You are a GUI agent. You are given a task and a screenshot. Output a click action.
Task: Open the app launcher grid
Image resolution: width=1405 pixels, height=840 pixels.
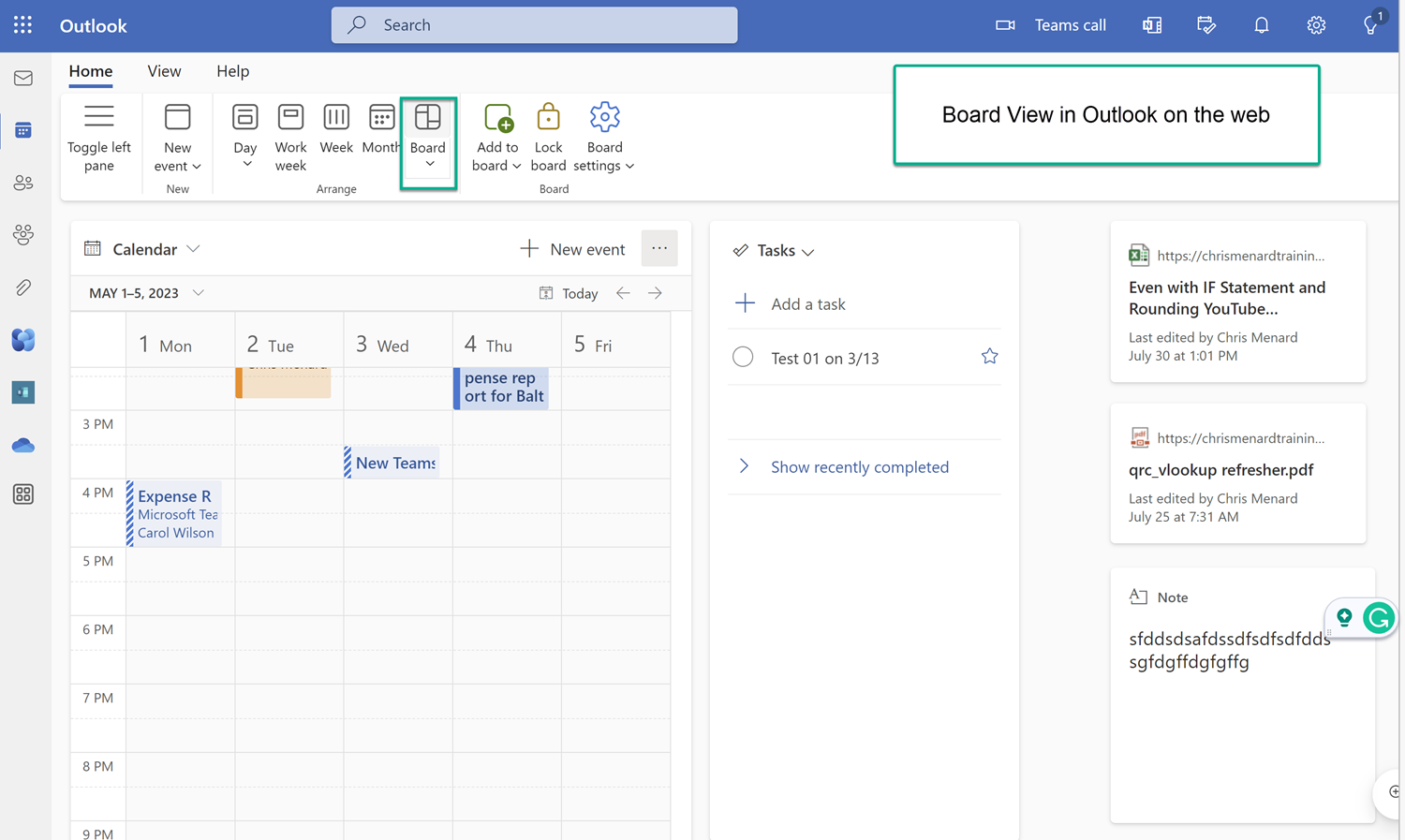click(22, 25)
